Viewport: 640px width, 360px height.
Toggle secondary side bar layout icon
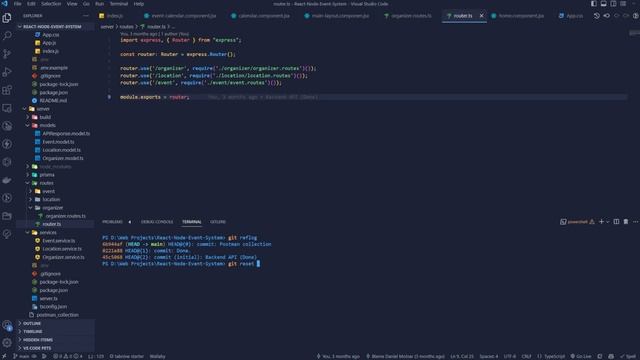613,4
